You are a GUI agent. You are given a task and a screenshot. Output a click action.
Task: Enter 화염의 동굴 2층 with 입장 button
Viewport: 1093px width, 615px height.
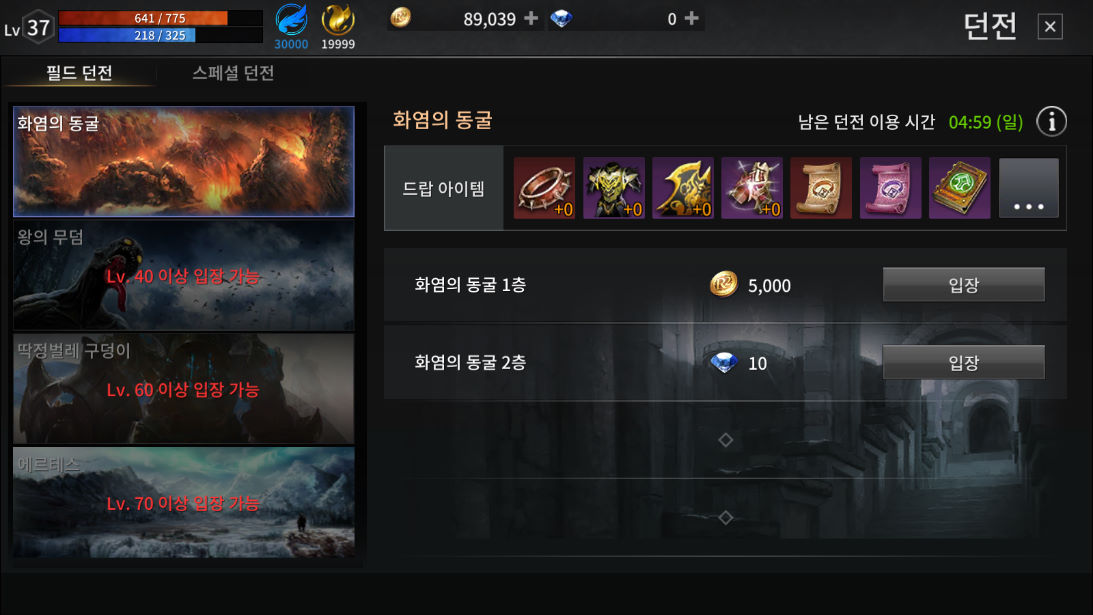[x=963, y=363]
